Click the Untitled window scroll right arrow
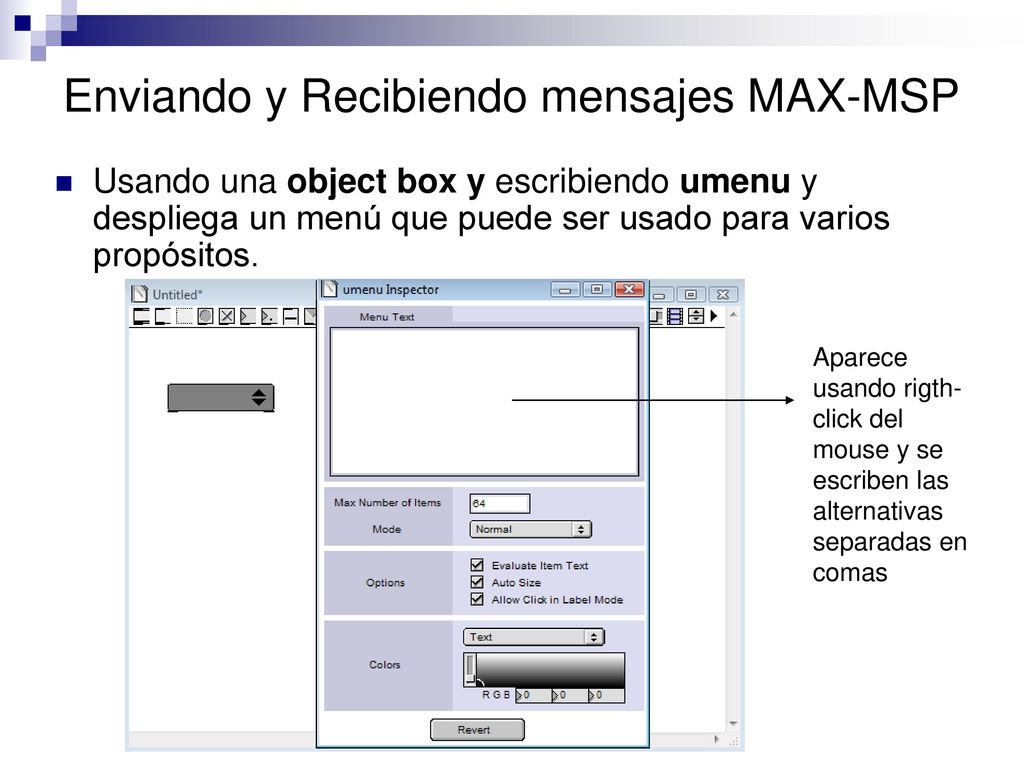The width and height of the screenshot is (1024, 768). click(716, 739)
